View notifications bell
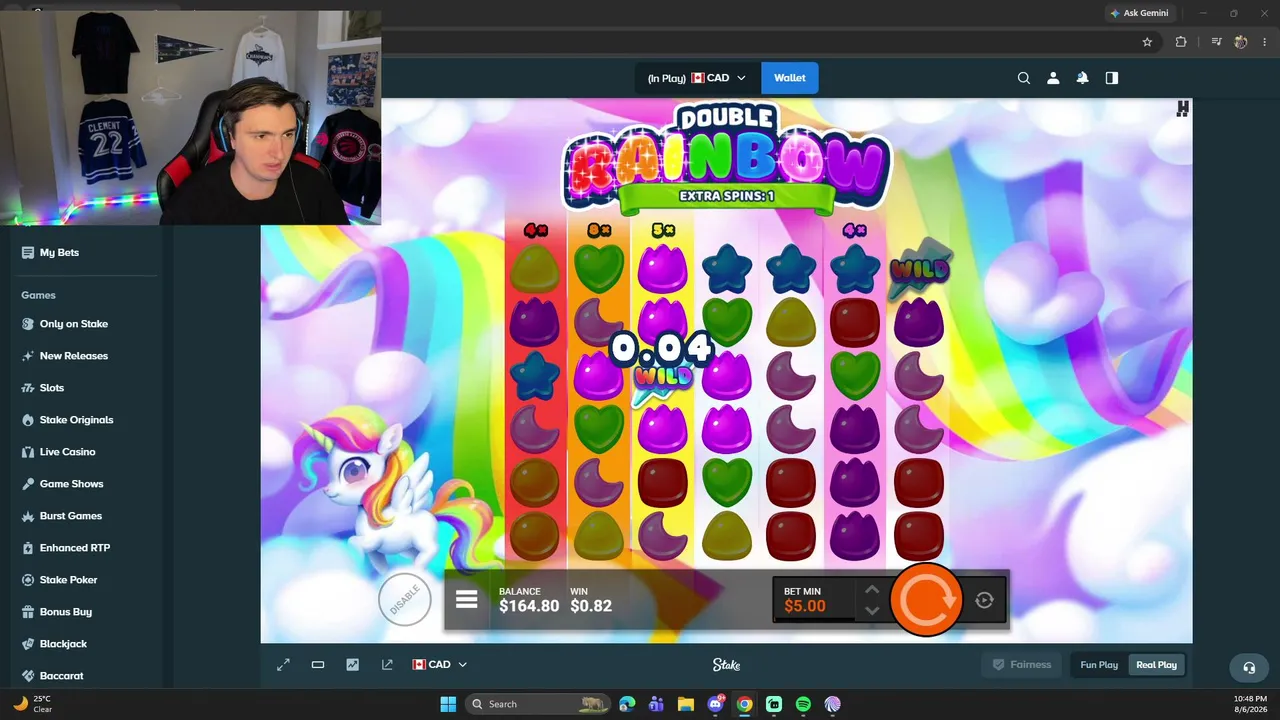This screenshot has height=720, width=1280. click(x=1082, y=78)
